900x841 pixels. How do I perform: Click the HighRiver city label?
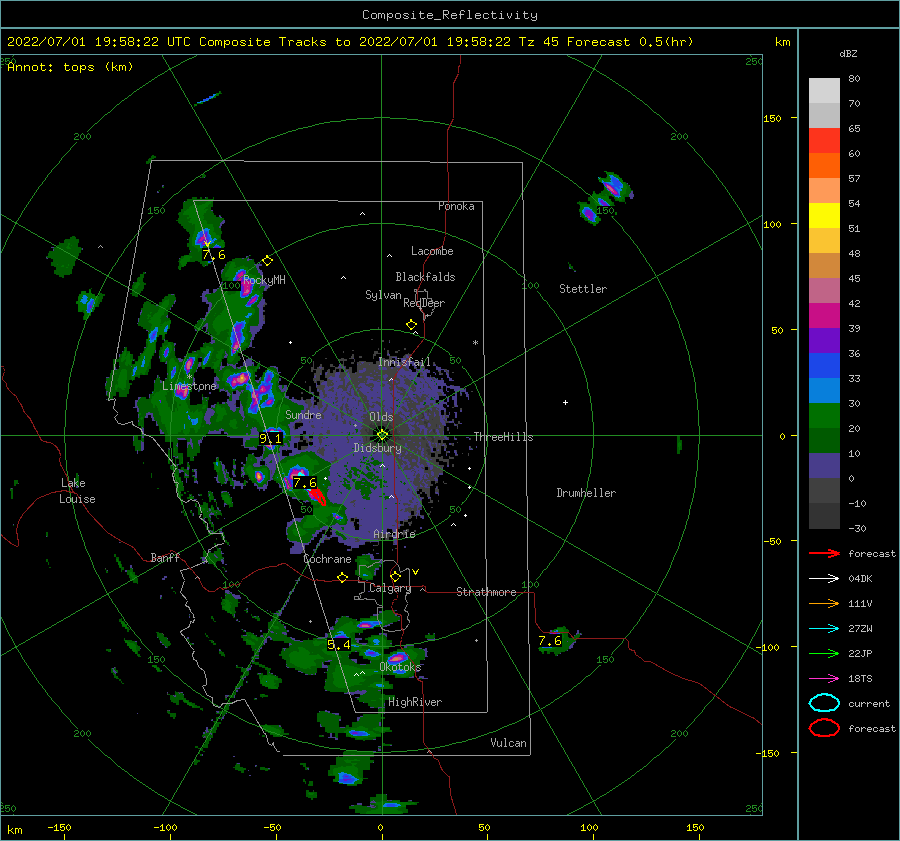tap(415, 702)
